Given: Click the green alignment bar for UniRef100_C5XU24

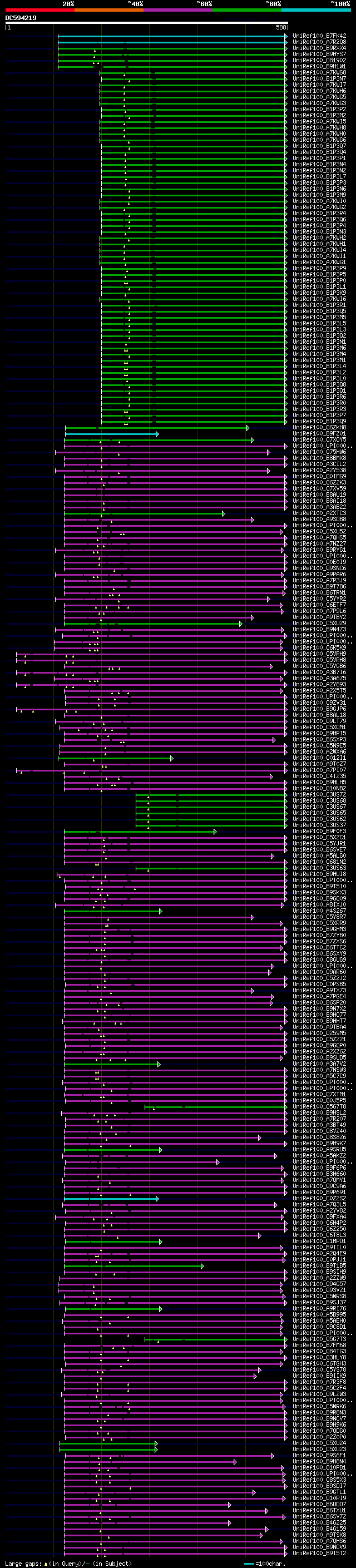Looking at the screenshot, I should [x=108, y=1444].
